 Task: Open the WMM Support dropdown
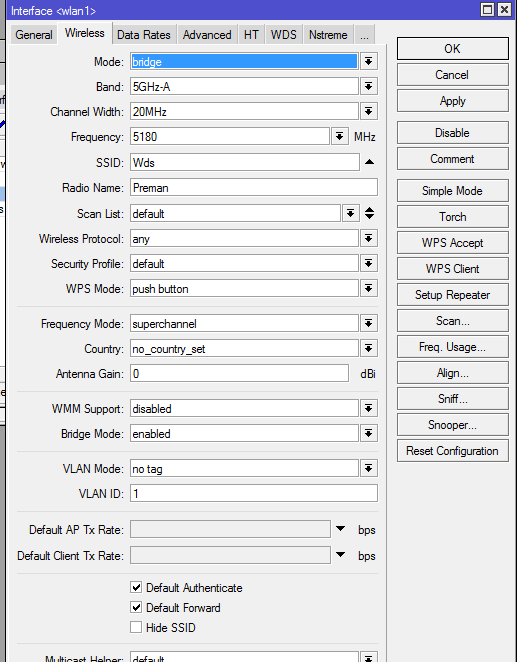[x=368, y=408]
